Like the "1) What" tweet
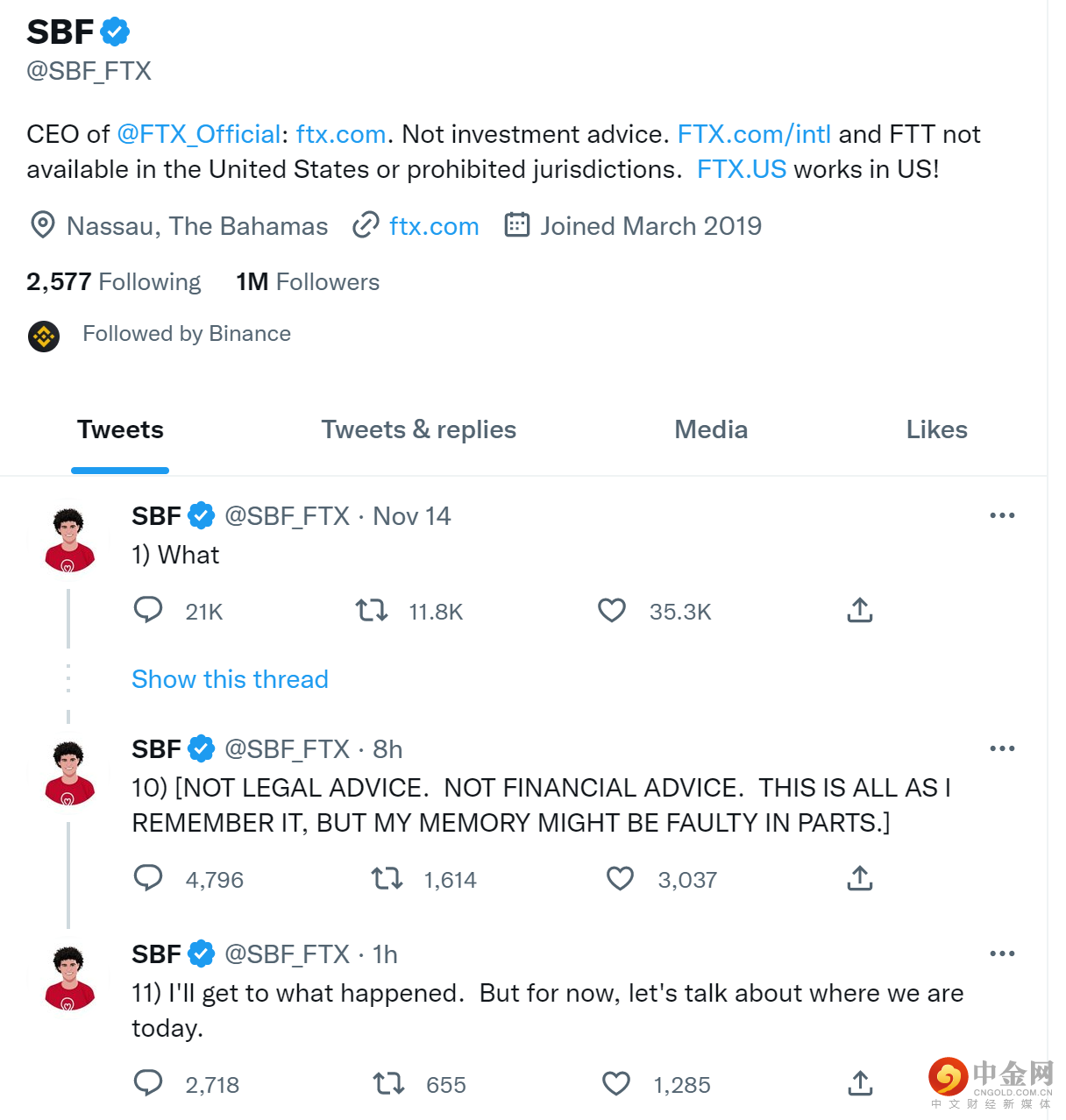 coord(612,610)
